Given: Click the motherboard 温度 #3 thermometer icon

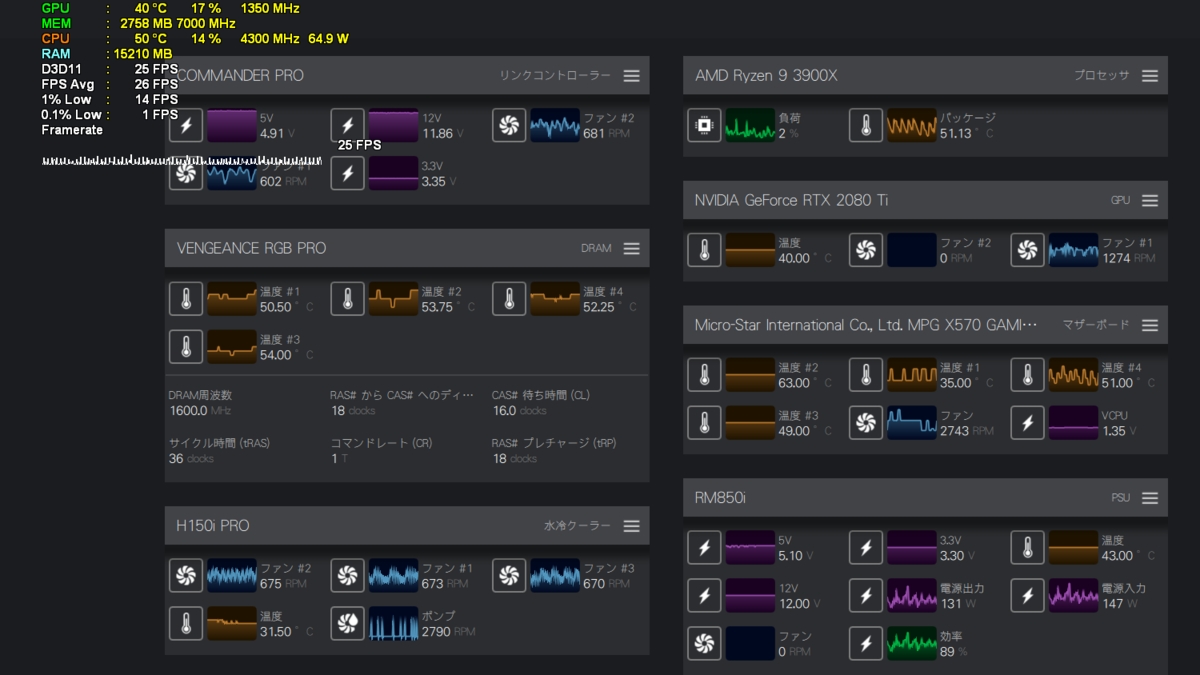Looking at the screenshot, I should (705, 424).
